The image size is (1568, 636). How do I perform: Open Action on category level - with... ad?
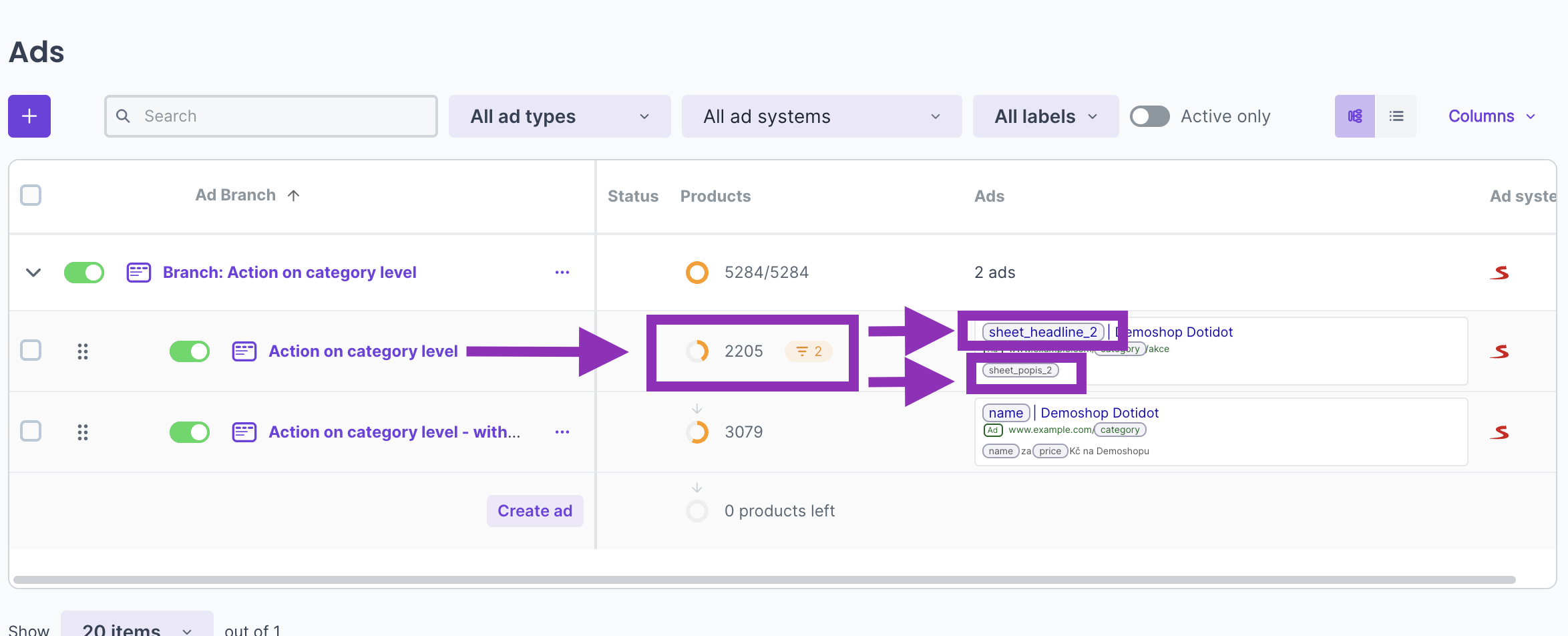point(394,432)
